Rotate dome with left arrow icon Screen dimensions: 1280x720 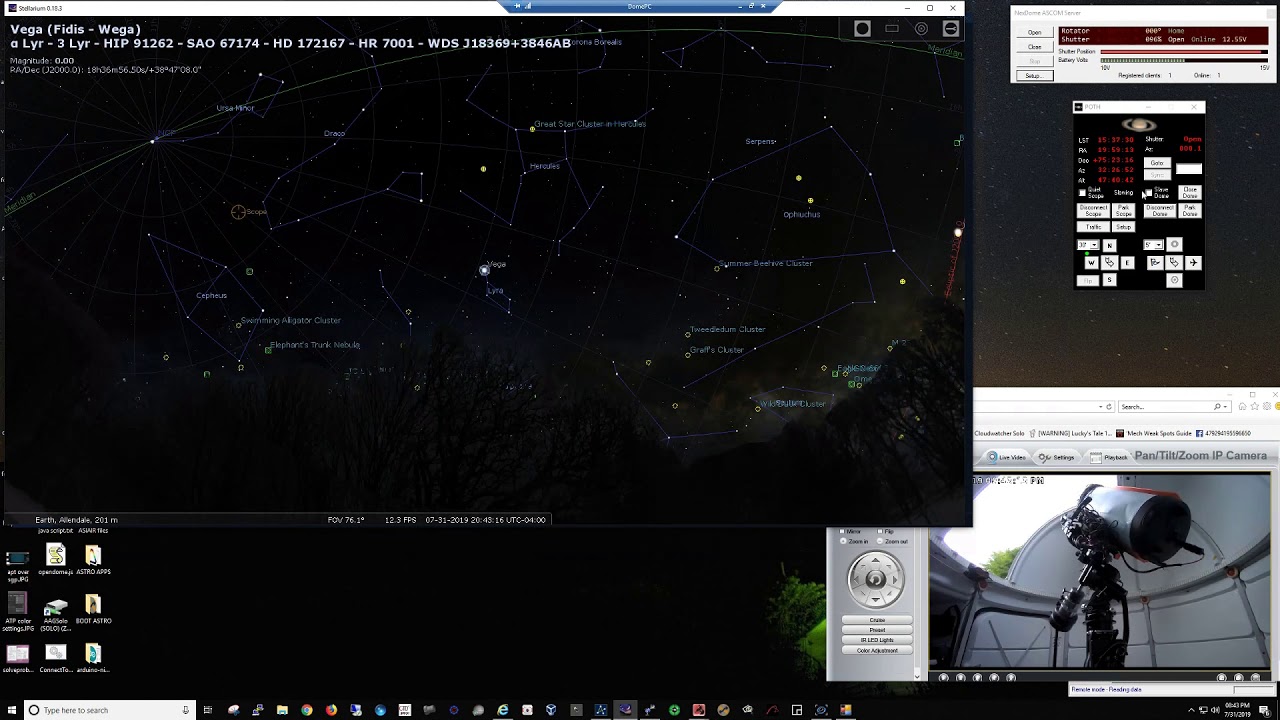[1155, 262]
